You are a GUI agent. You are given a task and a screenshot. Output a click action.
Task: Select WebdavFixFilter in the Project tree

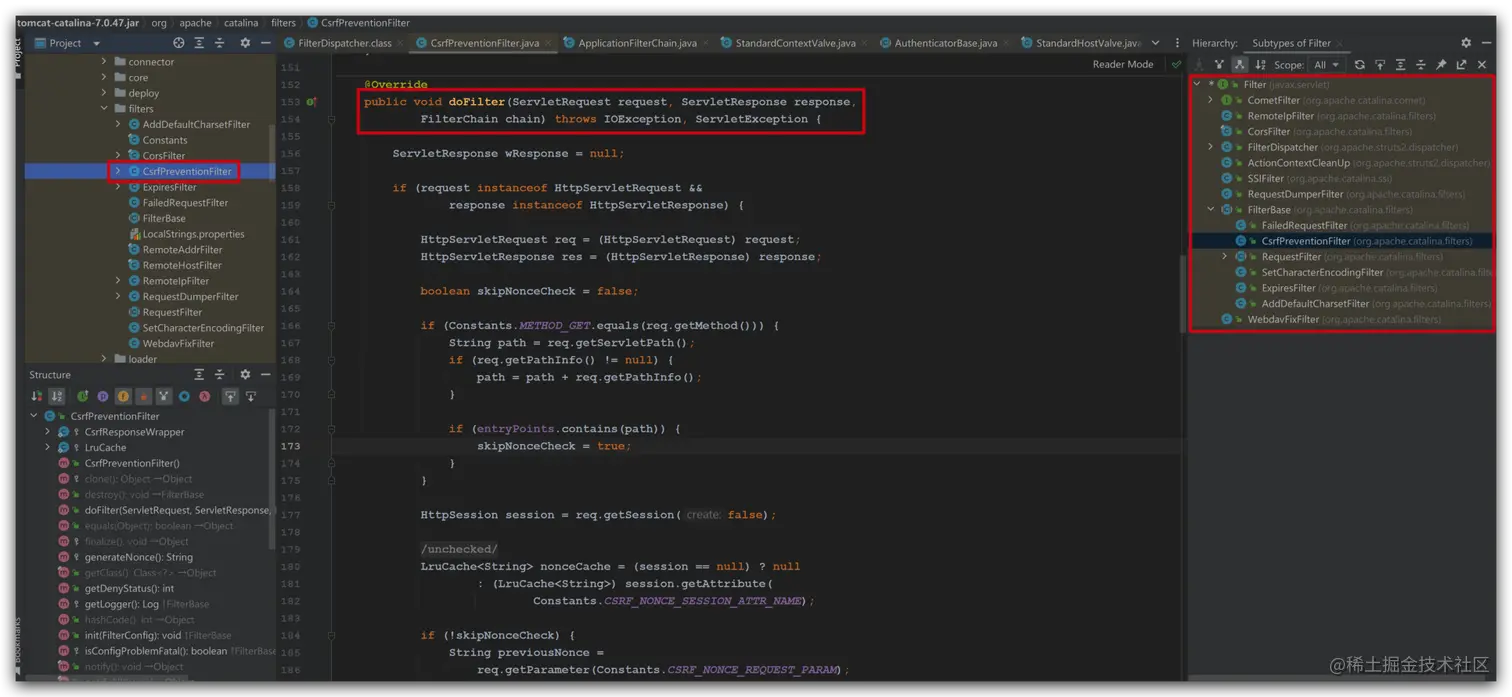click(178, 343)
